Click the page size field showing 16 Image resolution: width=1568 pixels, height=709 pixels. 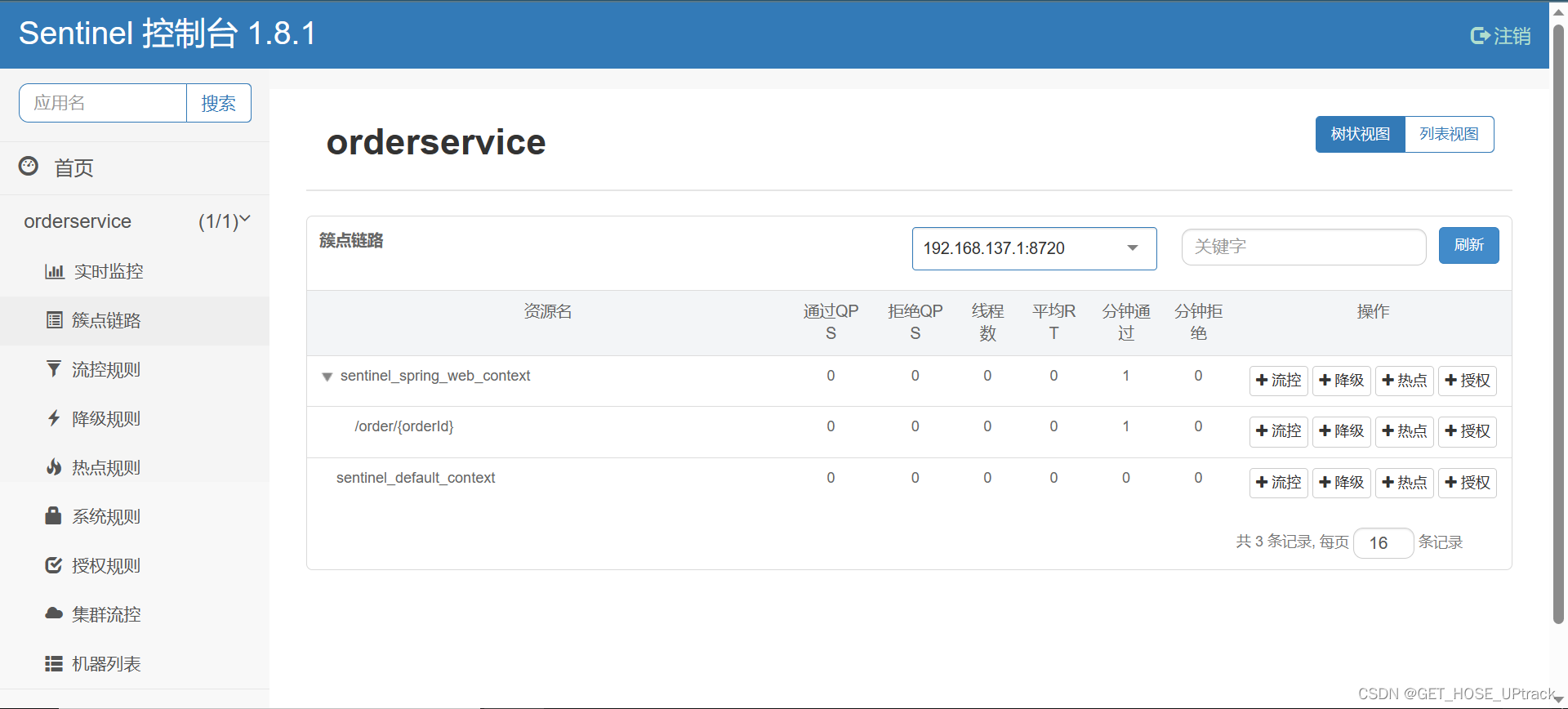(1383, 543)
